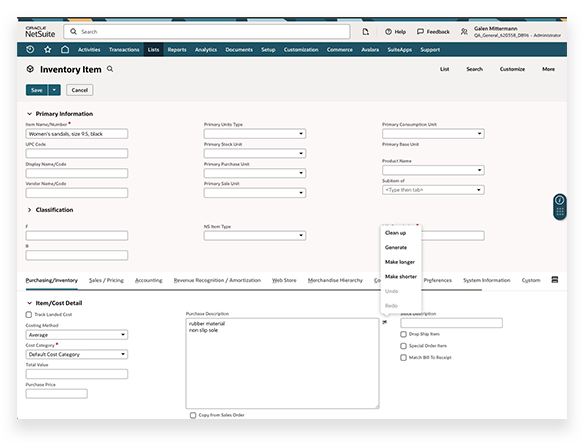Click the List link
Screen dimensions: 586x443
click(x=444, y=69)
